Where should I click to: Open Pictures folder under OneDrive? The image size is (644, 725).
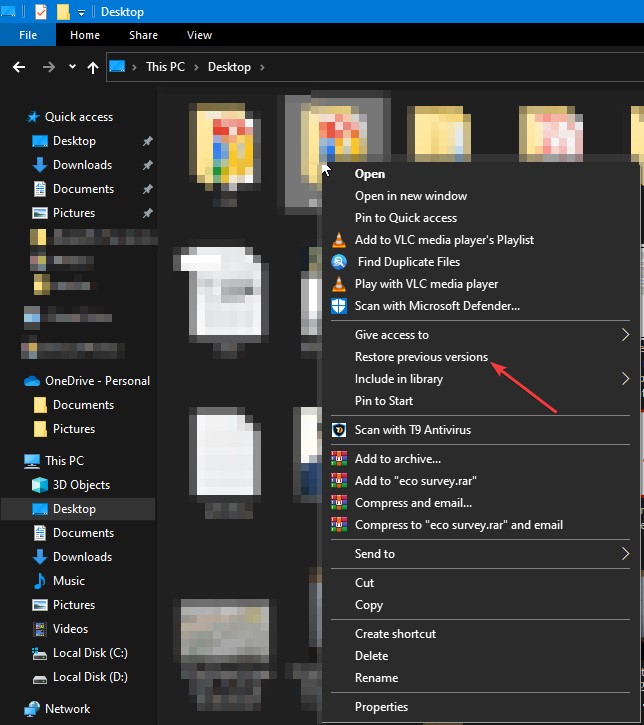point(74,429)
